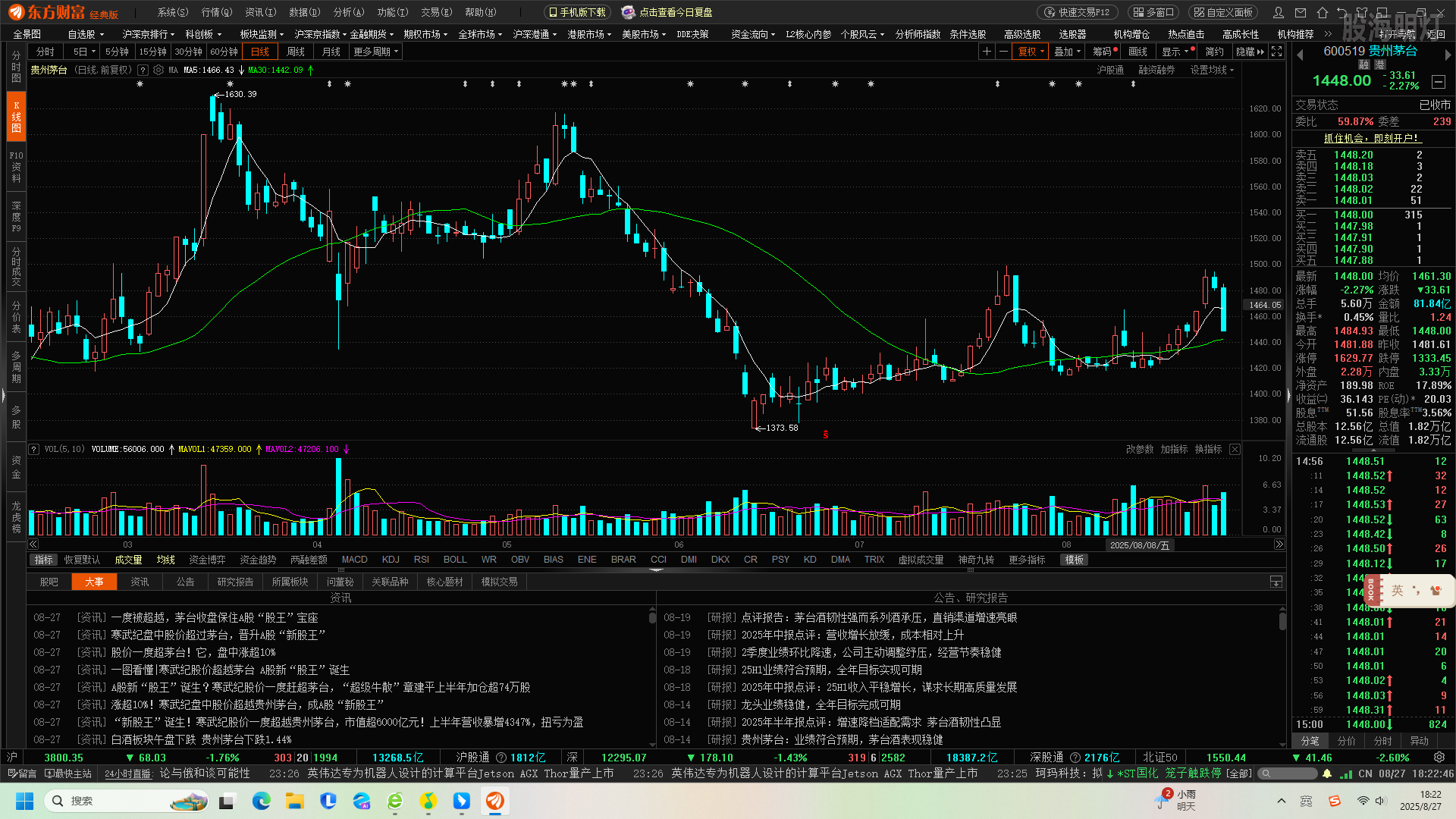1456x819 pixels.
Task: Toggle 画线 drawing tools
Action: pos(1137,52)
